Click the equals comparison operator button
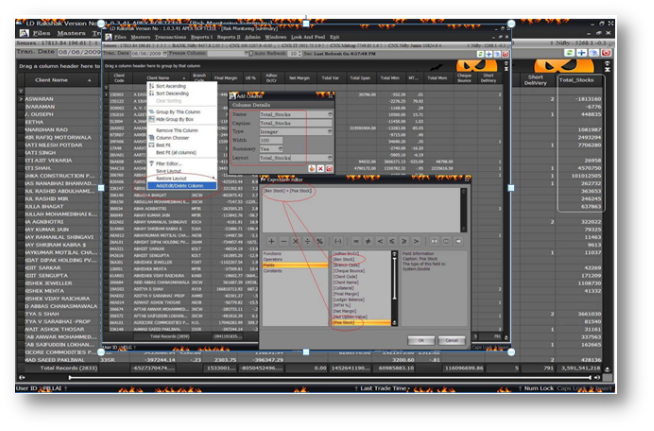Screen dimensions: 654x431 [358, 243]
